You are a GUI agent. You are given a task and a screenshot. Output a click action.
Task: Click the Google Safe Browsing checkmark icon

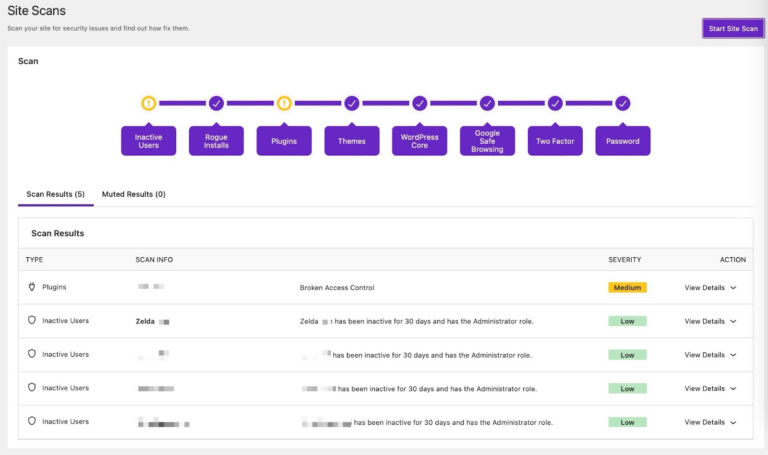pyautogui.click(x=487, y=103)
